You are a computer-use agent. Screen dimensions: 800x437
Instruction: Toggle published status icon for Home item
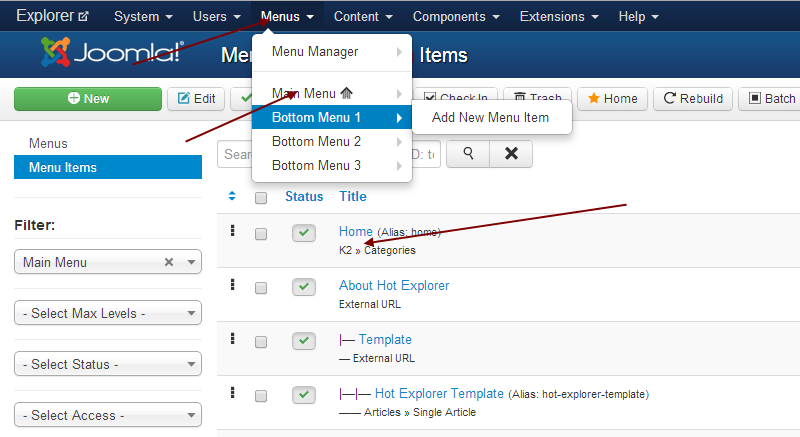click(x=304, y=233)
